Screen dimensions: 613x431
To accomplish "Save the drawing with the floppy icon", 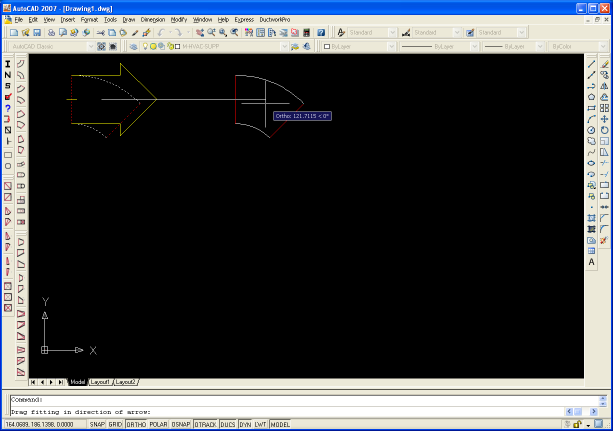I will point(37,32).
